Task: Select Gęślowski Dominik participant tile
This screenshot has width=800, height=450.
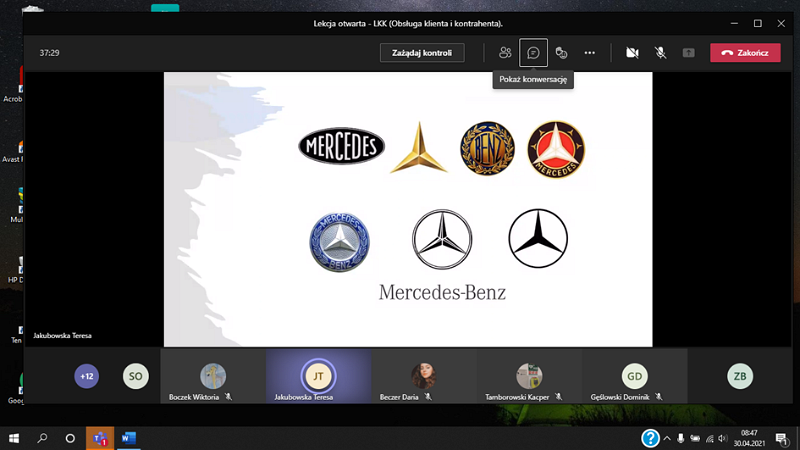Action: pyautogui.click(x=635, y=376)
